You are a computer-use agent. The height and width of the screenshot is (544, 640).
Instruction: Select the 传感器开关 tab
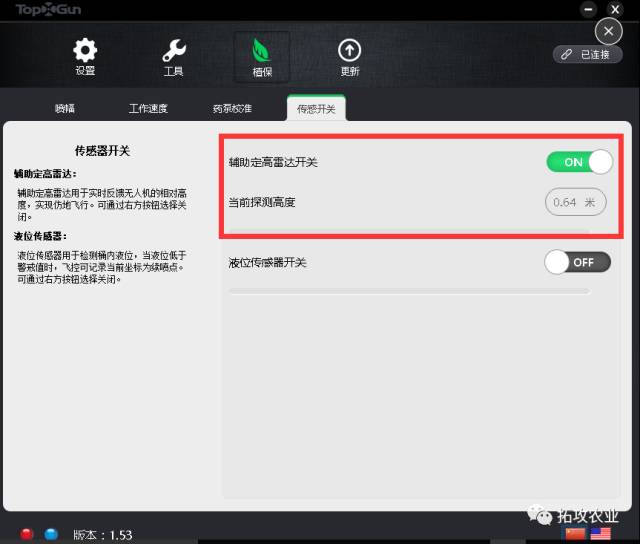316,108
